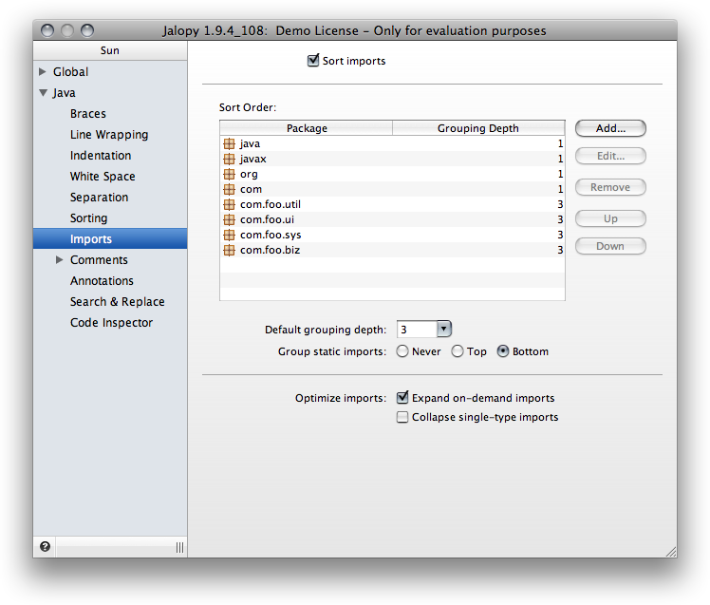
Task: Enable Collapse single-type imports
Action: (x=402, y=417)
